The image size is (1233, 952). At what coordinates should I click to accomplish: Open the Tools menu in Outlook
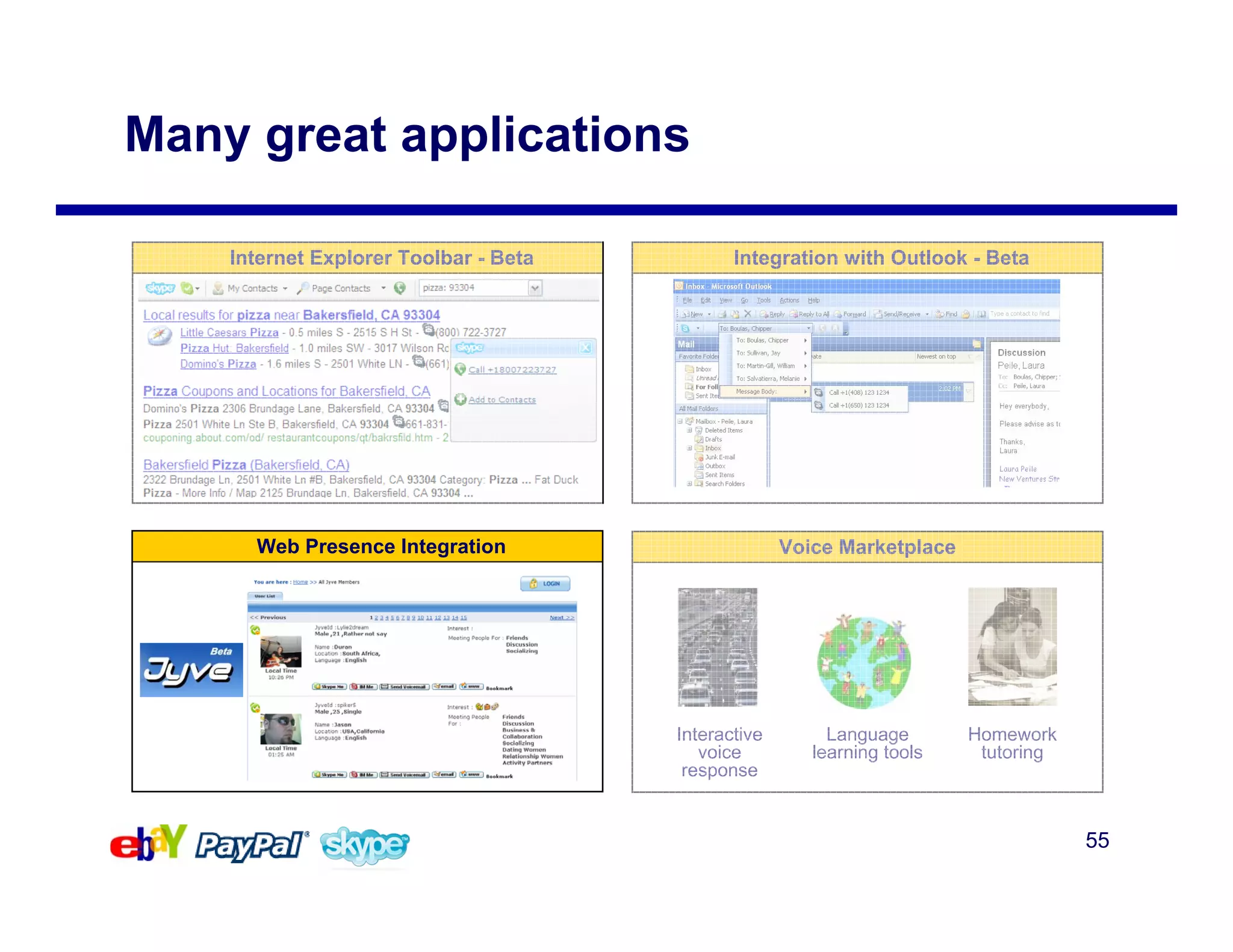763,300
